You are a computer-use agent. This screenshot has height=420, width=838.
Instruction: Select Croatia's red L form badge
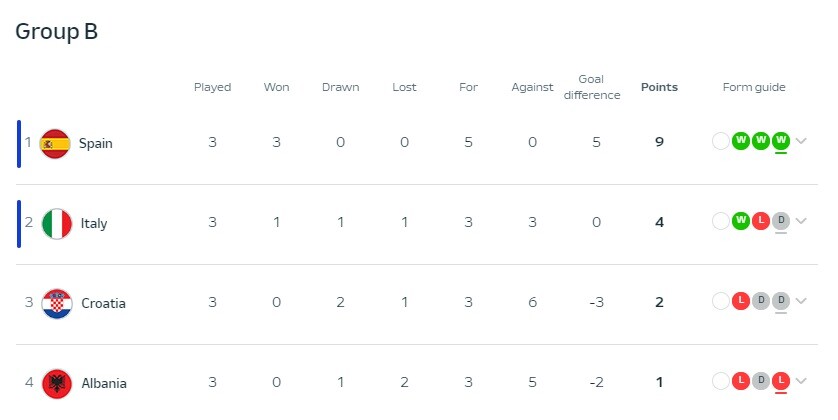(x=741, y=301)
